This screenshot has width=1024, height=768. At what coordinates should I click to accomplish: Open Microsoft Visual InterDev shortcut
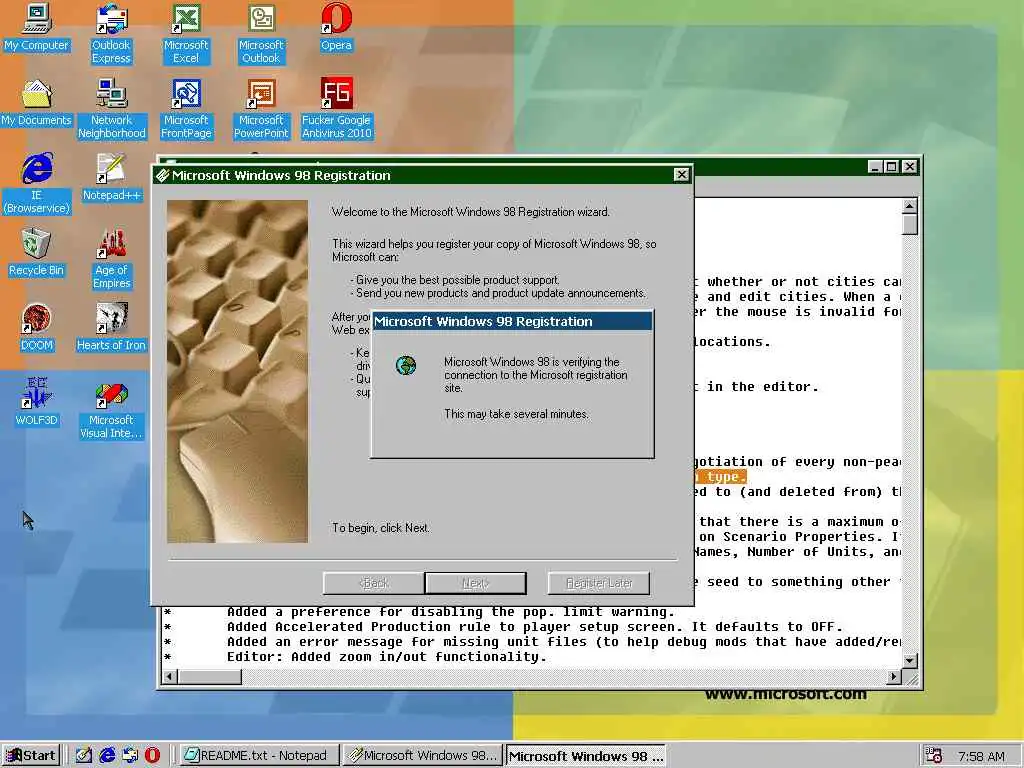[111, 409]
